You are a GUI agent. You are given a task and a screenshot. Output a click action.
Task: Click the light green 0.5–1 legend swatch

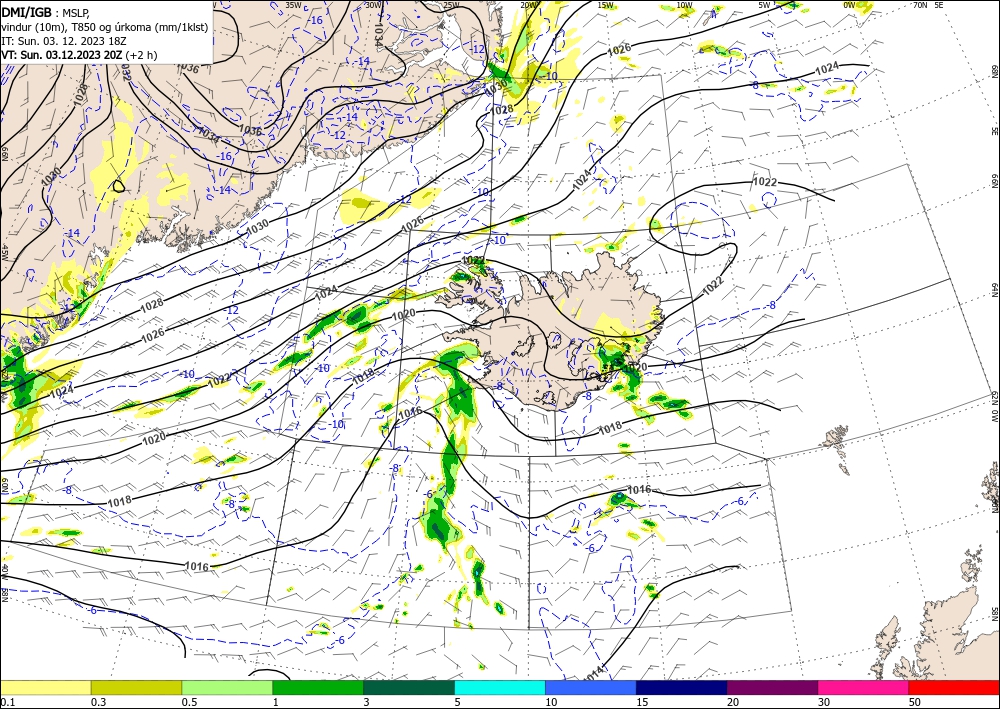227,687
